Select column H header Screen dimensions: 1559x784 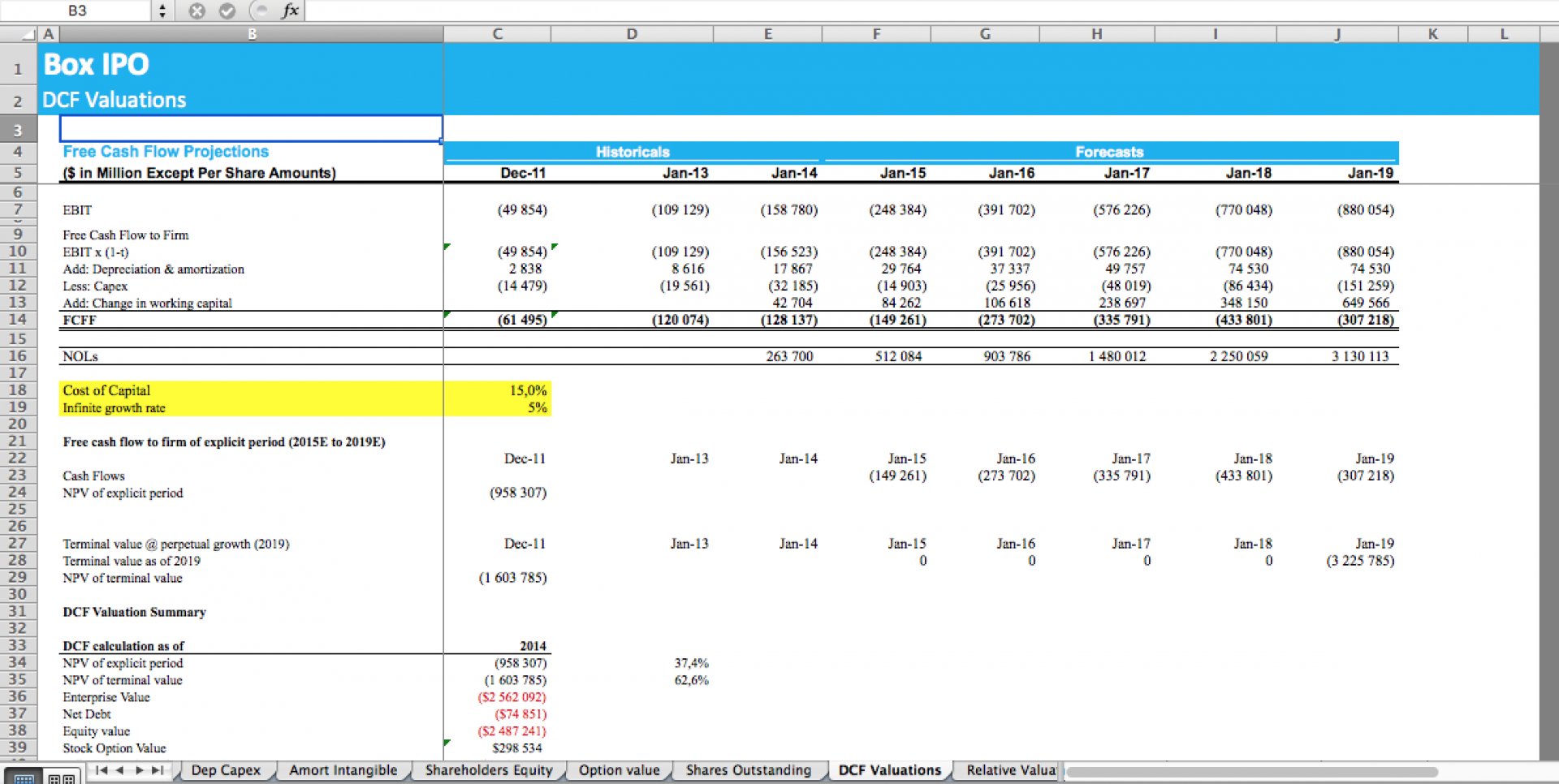point(1096,34)
